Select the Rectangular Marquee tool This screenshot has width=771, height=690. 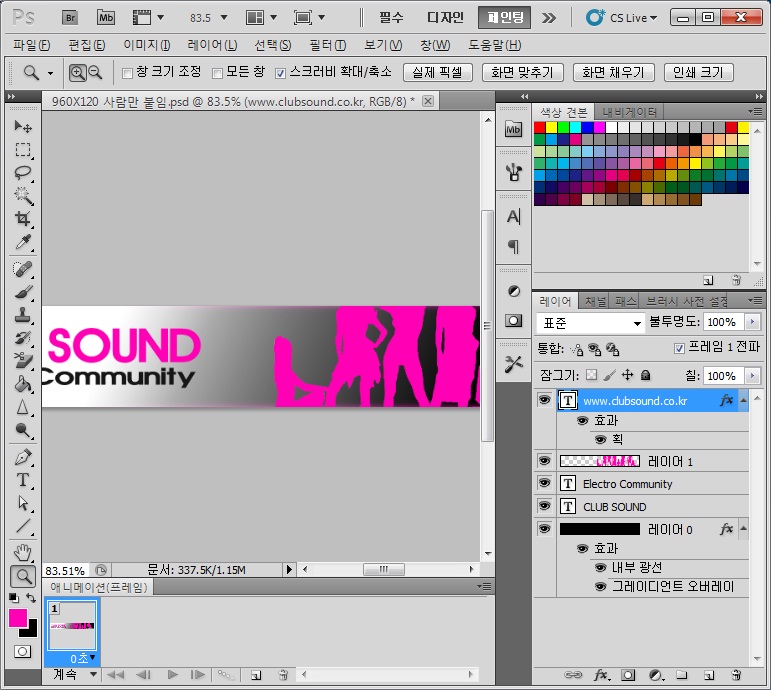(x=23, y=150)
